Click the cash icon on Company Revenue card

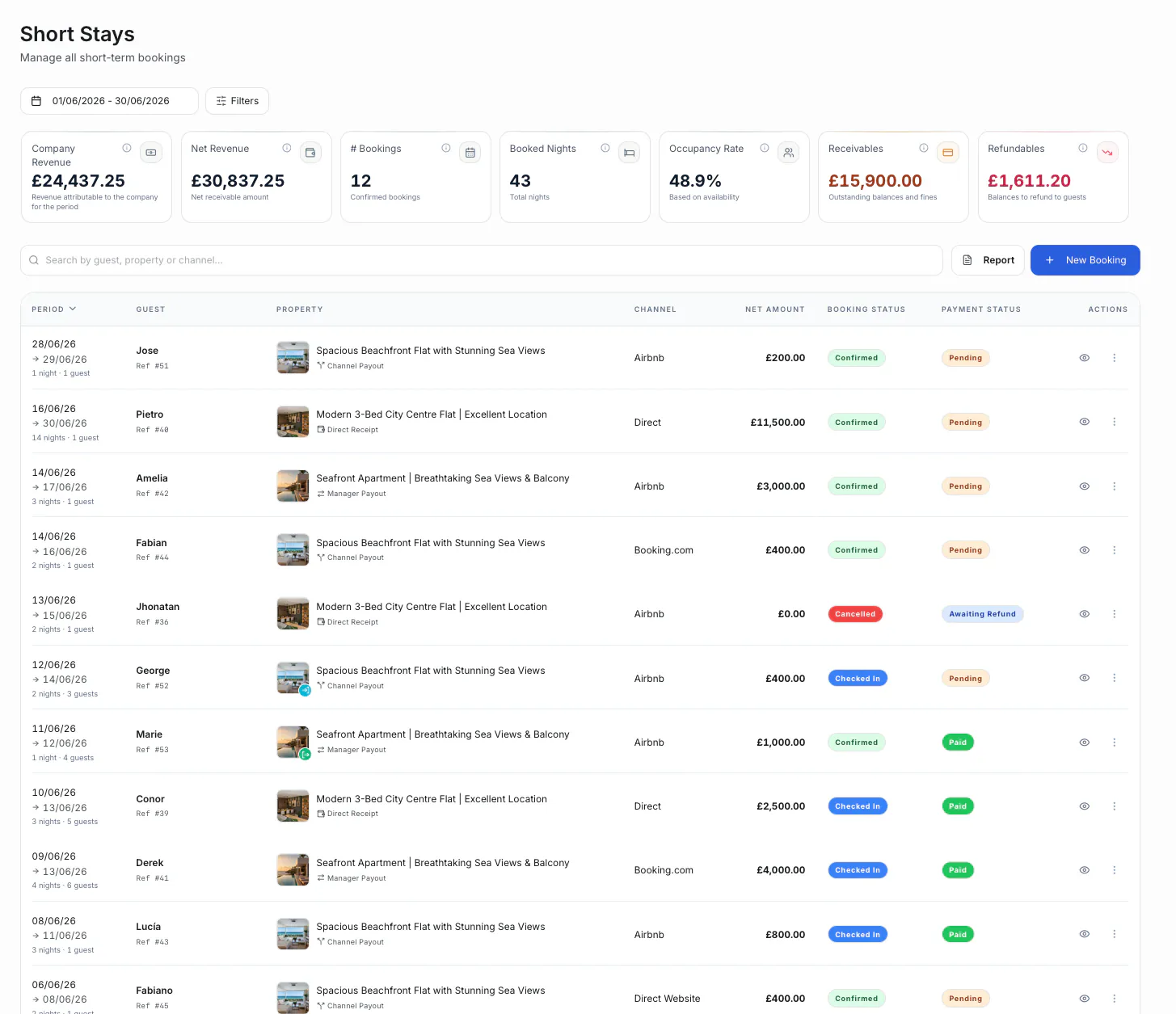click(151, 152)
